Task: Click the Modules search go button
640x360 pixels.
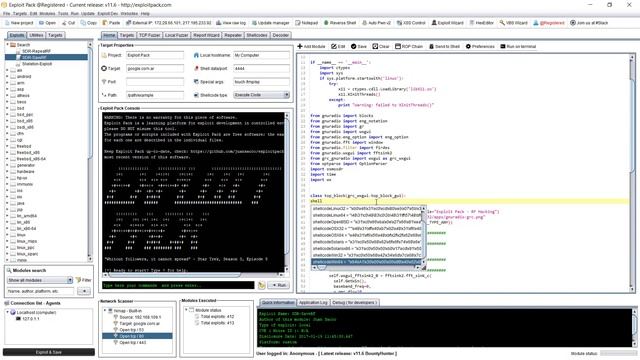Action: [84, 291]
